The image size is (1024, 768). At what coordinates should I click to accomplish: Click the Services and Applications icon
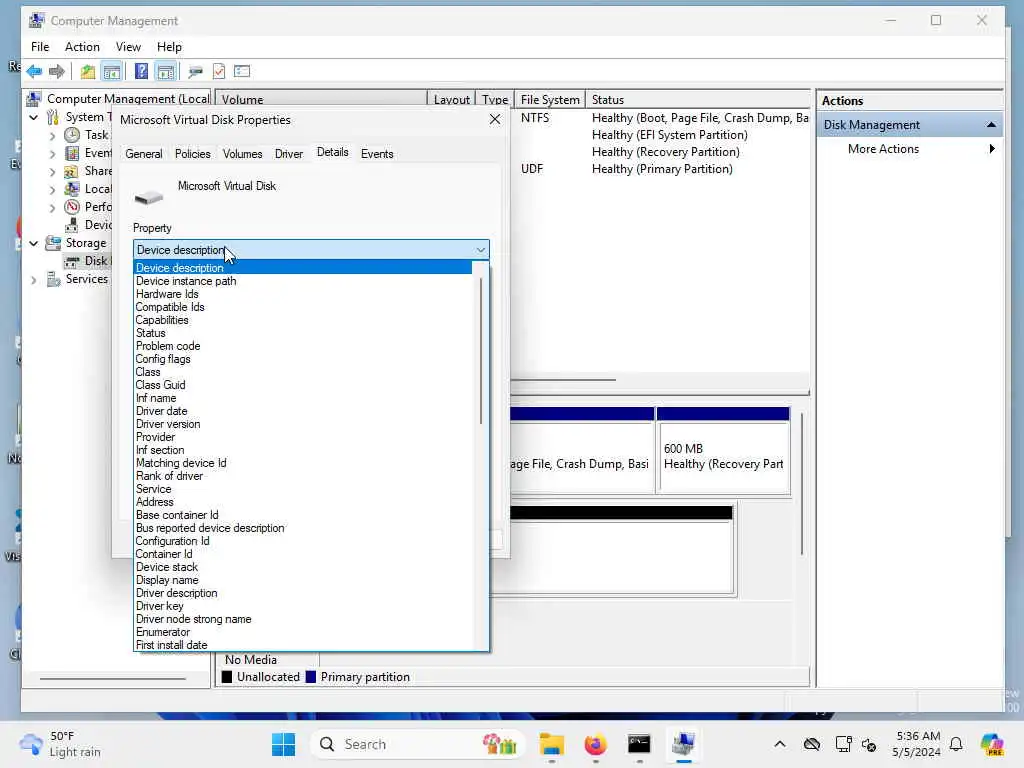click(x=53, y=280)
